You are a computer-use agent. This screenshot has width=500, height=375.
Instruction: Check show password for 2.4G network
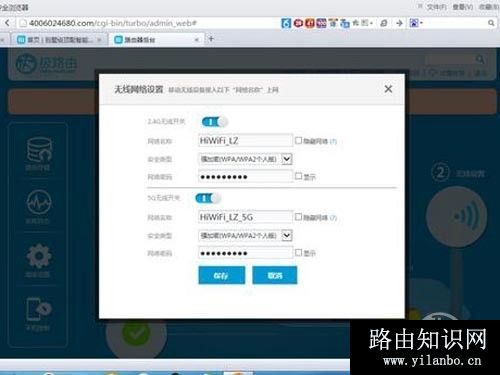tap(298, 176)
